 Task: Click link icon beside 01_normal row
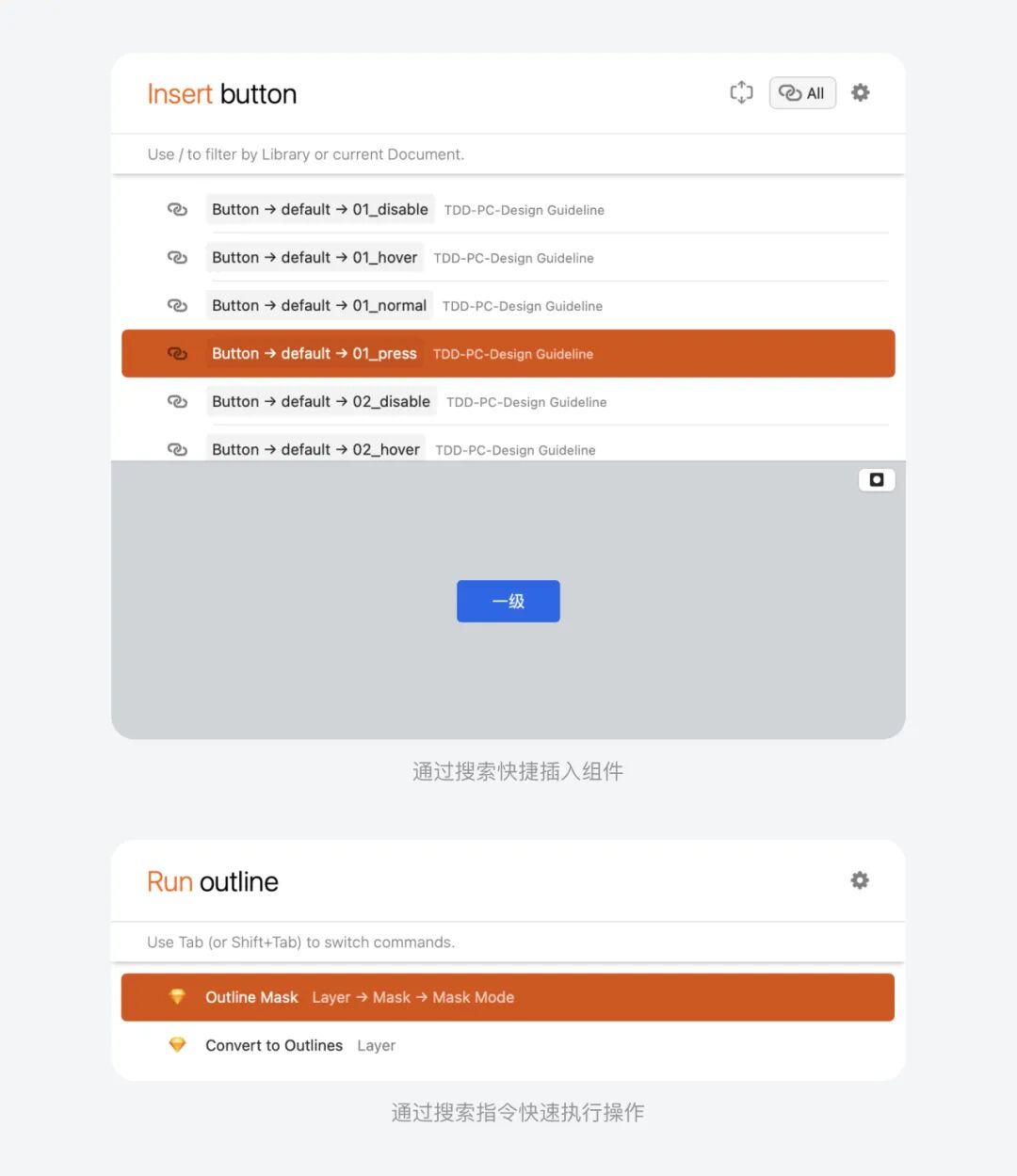pos(177,305)
